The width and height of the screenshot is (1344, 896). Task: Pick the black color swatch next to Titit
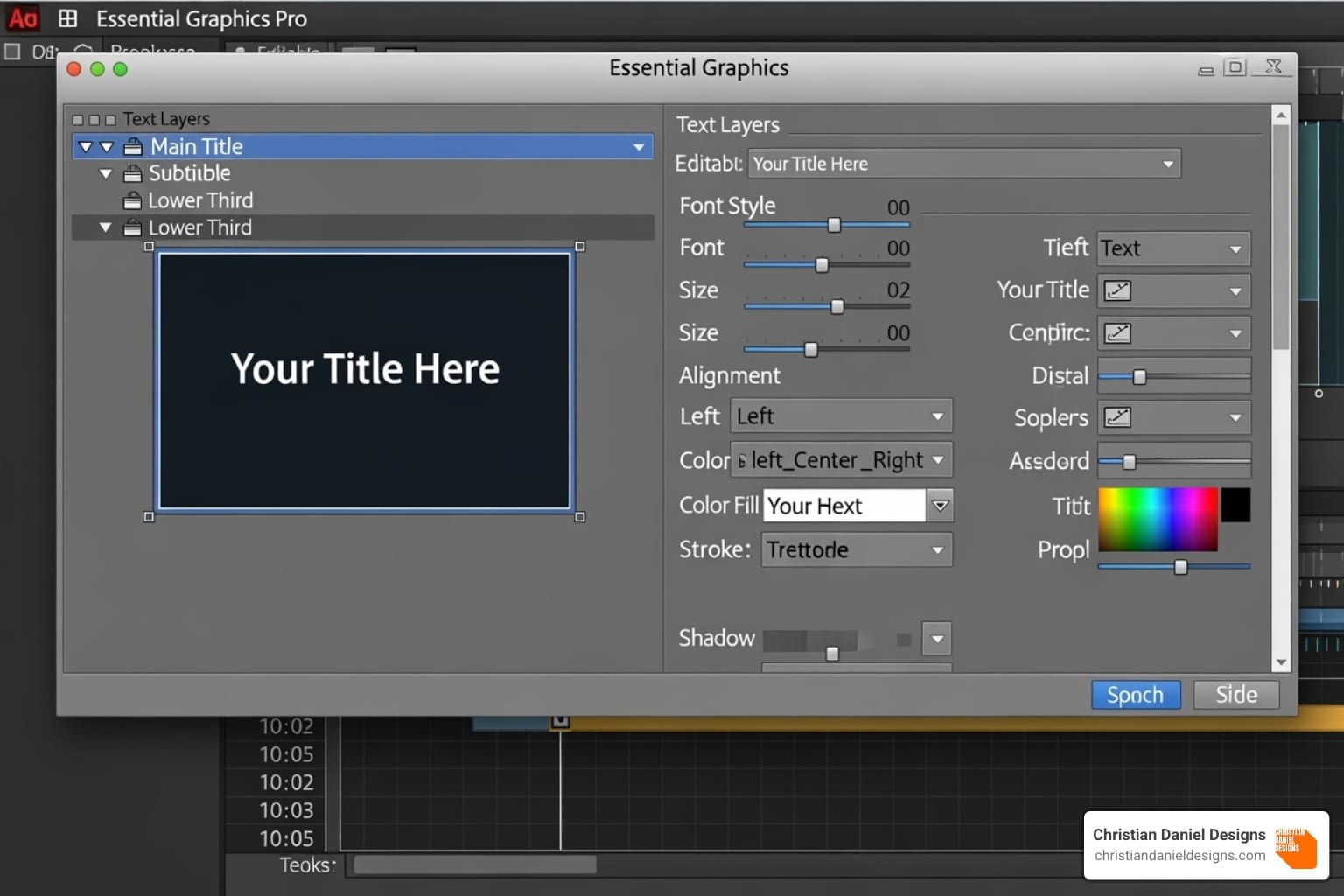(1235, 505)
